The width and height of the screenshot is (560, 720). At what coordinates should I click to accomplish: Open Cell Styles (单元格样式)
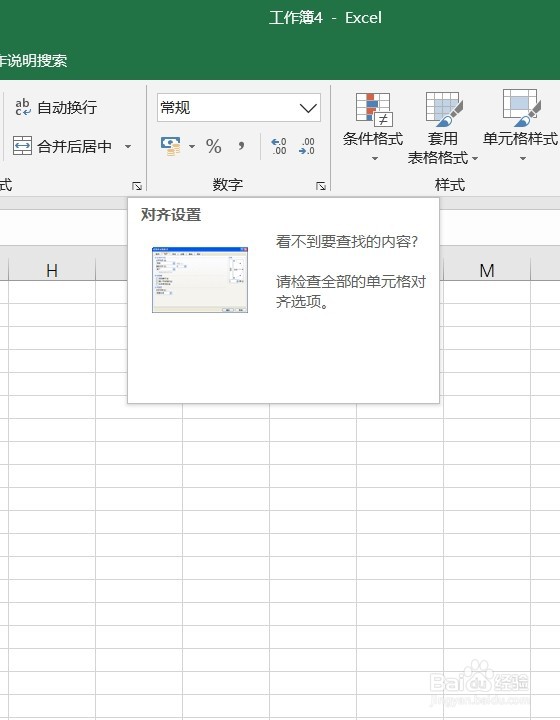[x=521, y=126]
